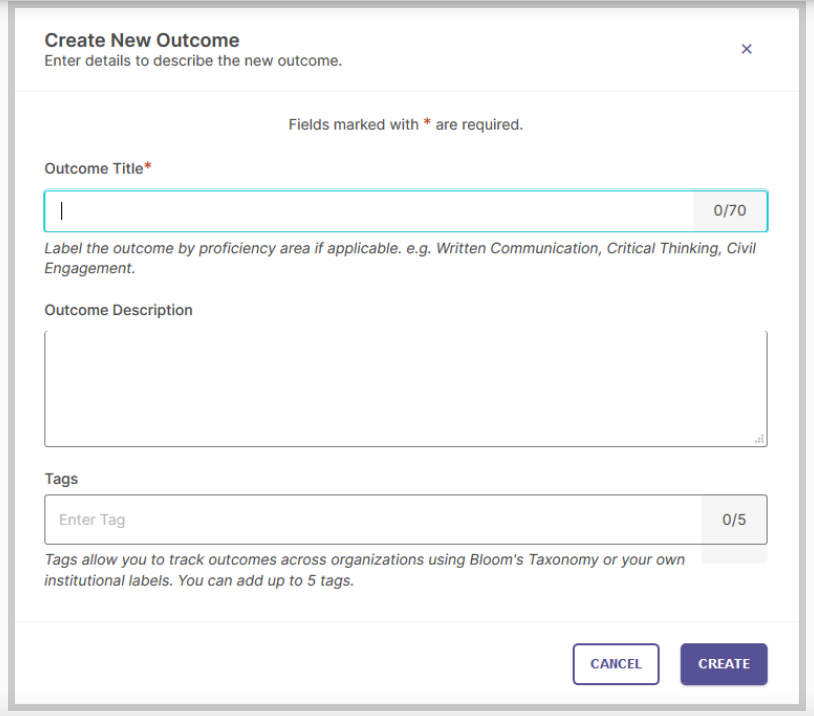814x716 pixels.
Task: Click the textarea resize handle icon
Action: point(761,437)
